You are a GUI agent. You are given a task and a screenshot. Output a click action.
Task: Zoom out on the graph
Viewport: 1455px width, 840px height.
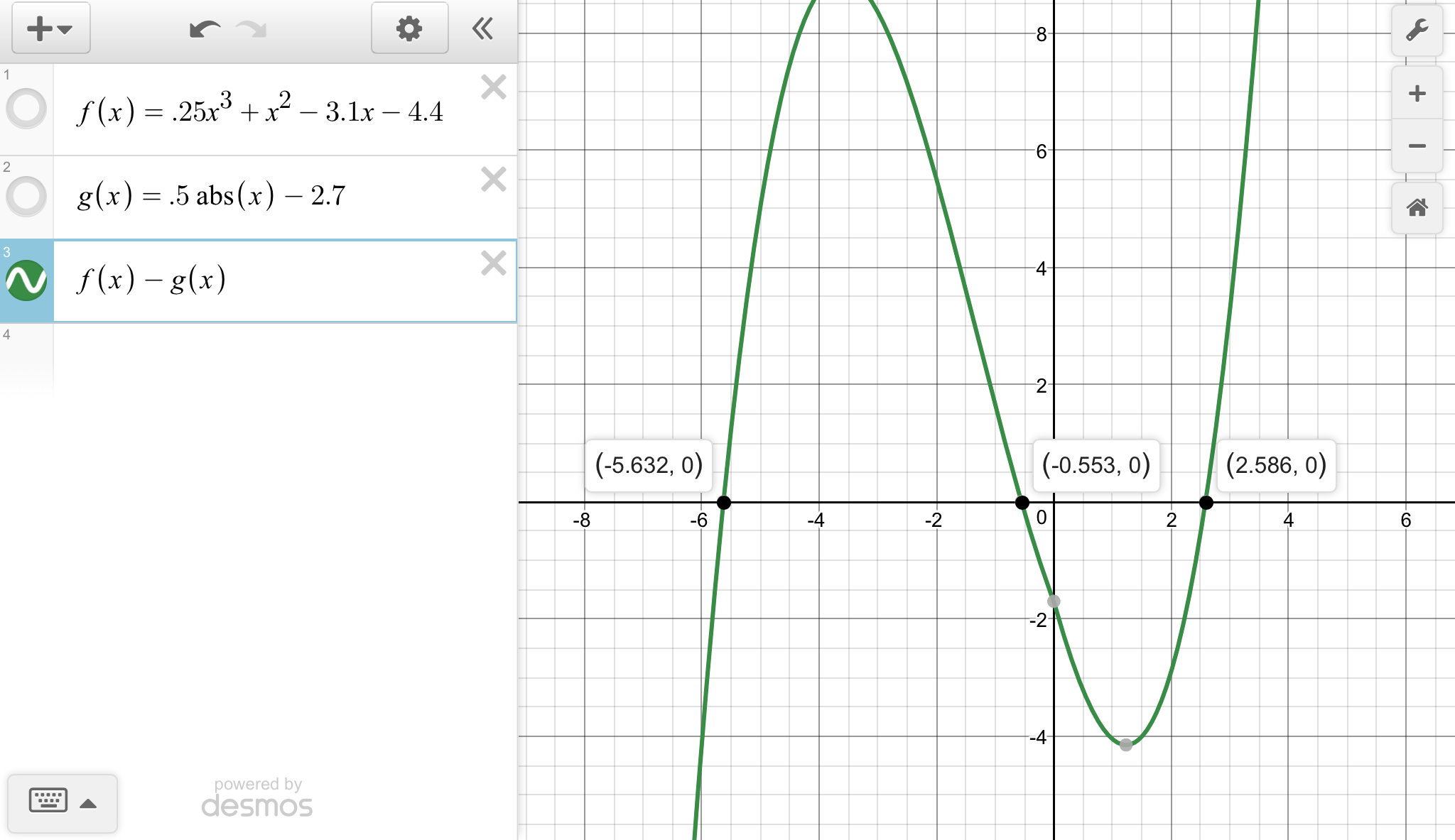(1417, 146)
